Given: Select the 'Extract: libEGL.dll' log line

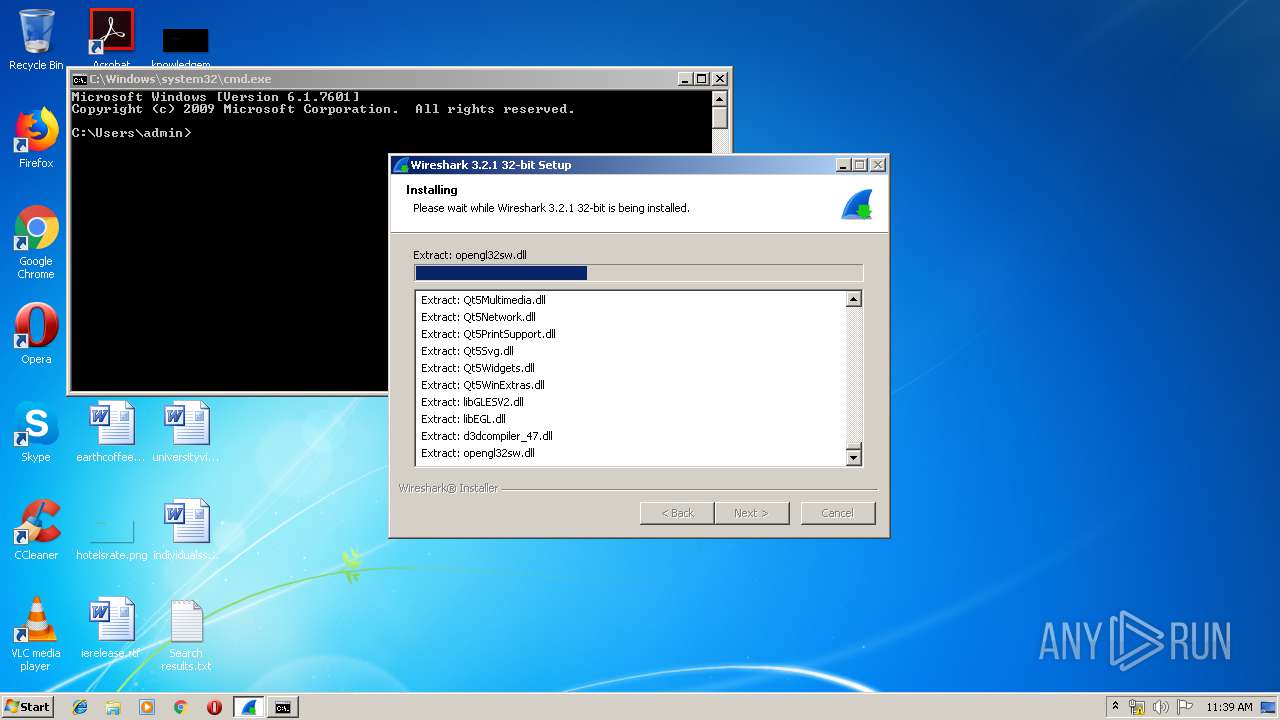Looking at the screenshot, I should pos(463,419).
